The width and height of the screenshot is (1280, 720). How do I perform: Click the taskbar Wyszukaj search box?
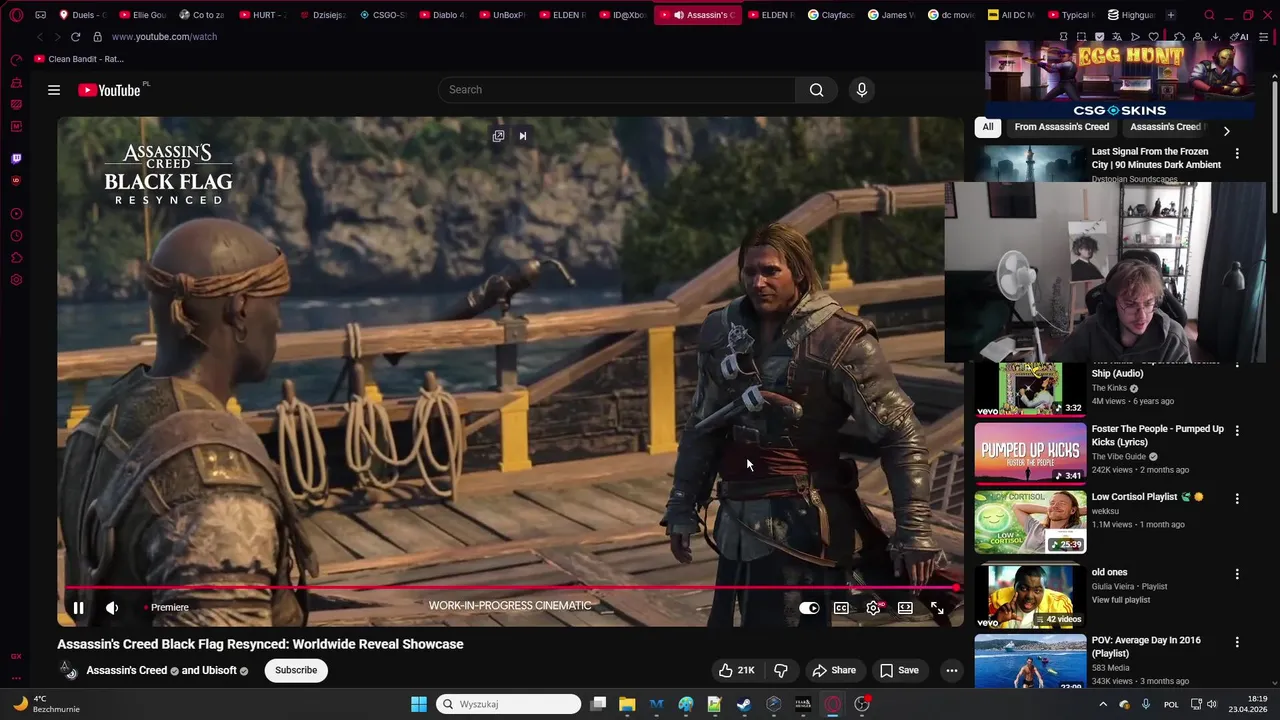(x=509, y=704)
